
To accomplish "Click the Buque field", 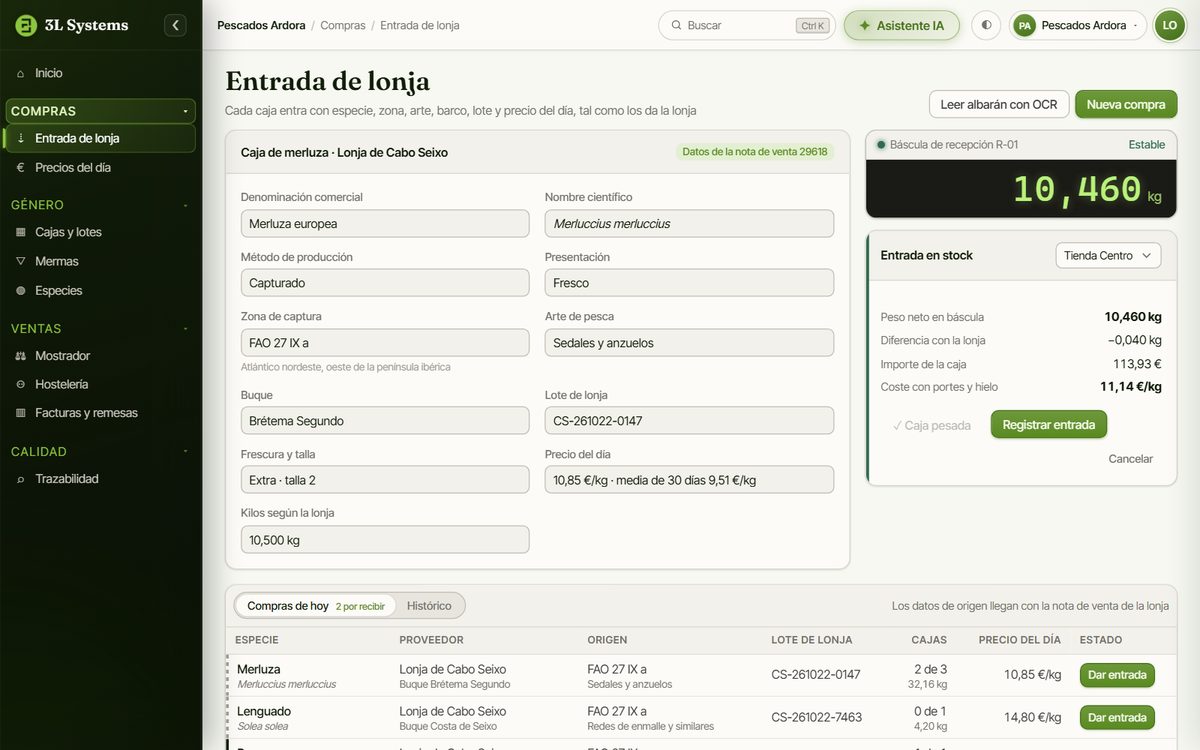I will pyautogui.click(x=385, y=421).
